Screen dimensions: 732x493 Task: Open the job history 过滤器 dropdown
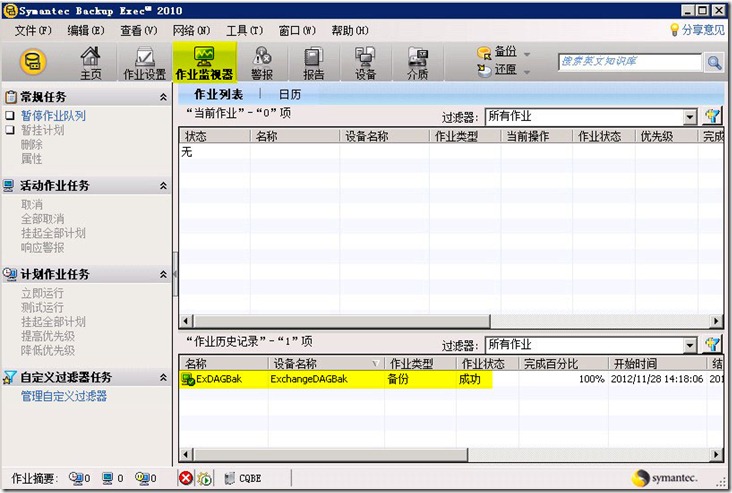[x=690, y=345]
